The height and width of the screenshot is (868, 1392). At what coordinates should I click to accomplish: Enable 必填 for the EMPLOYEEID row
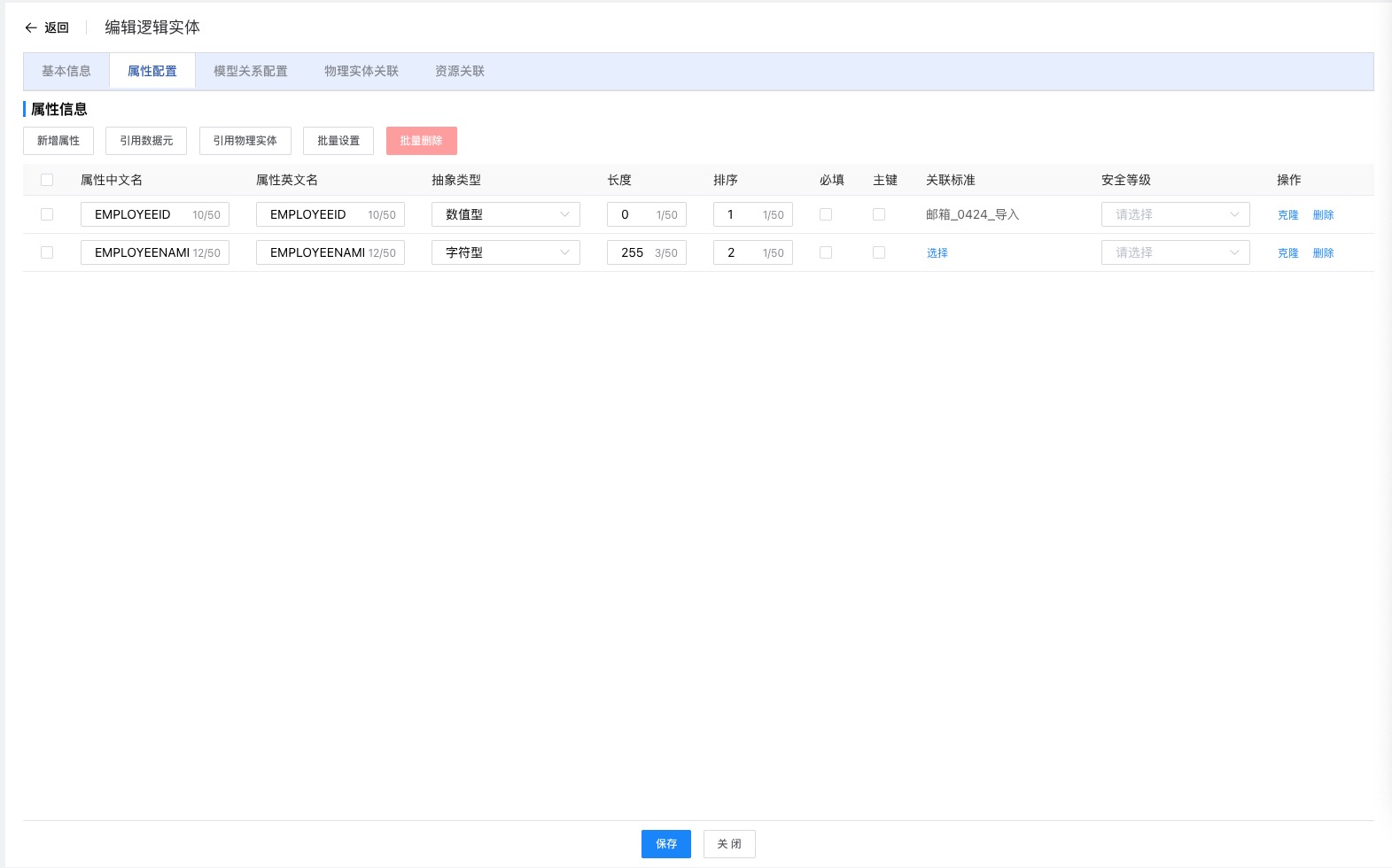pyautogui.click(x=826, y=214)
